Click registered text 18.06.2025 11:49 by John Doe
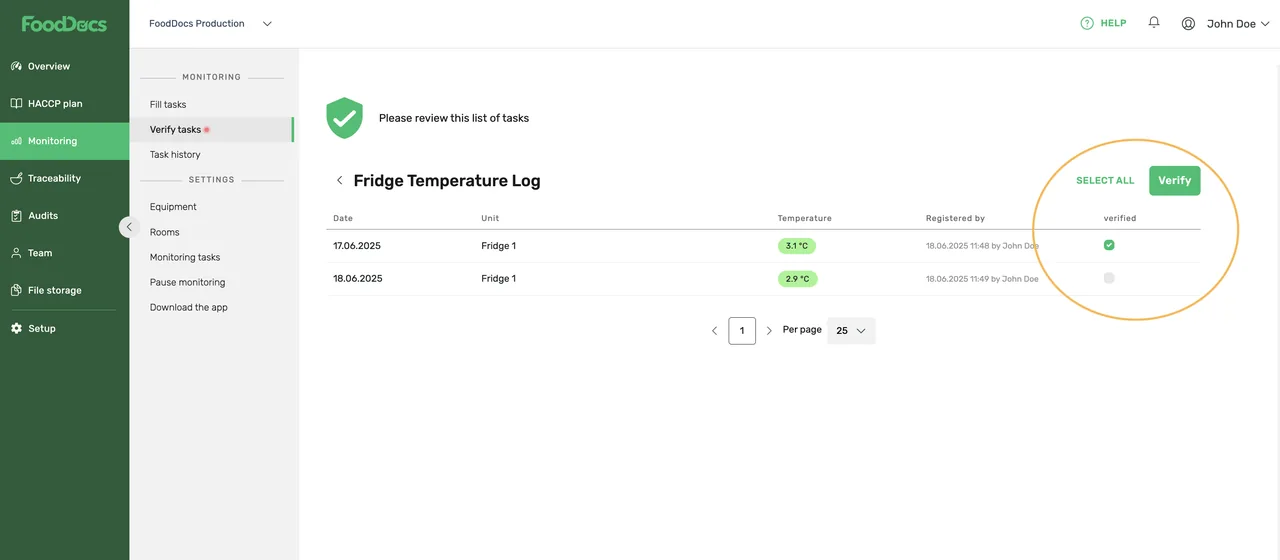The height and width of the screenshot is (560, 1280). pyautogui.click(x=982, y=279)
